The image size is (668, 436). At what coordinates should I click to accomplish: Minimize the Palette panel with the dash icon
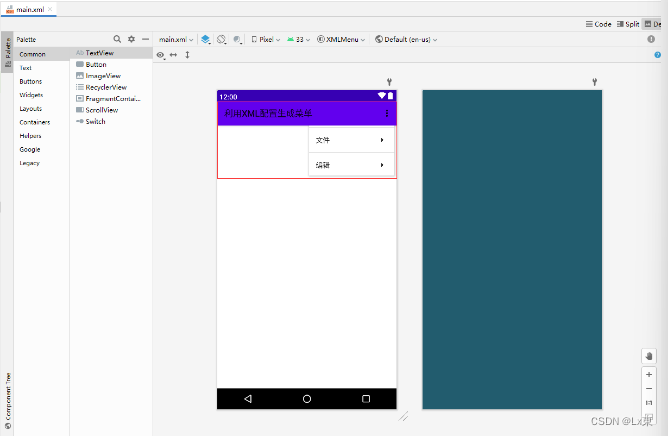(x=145, y=39)
